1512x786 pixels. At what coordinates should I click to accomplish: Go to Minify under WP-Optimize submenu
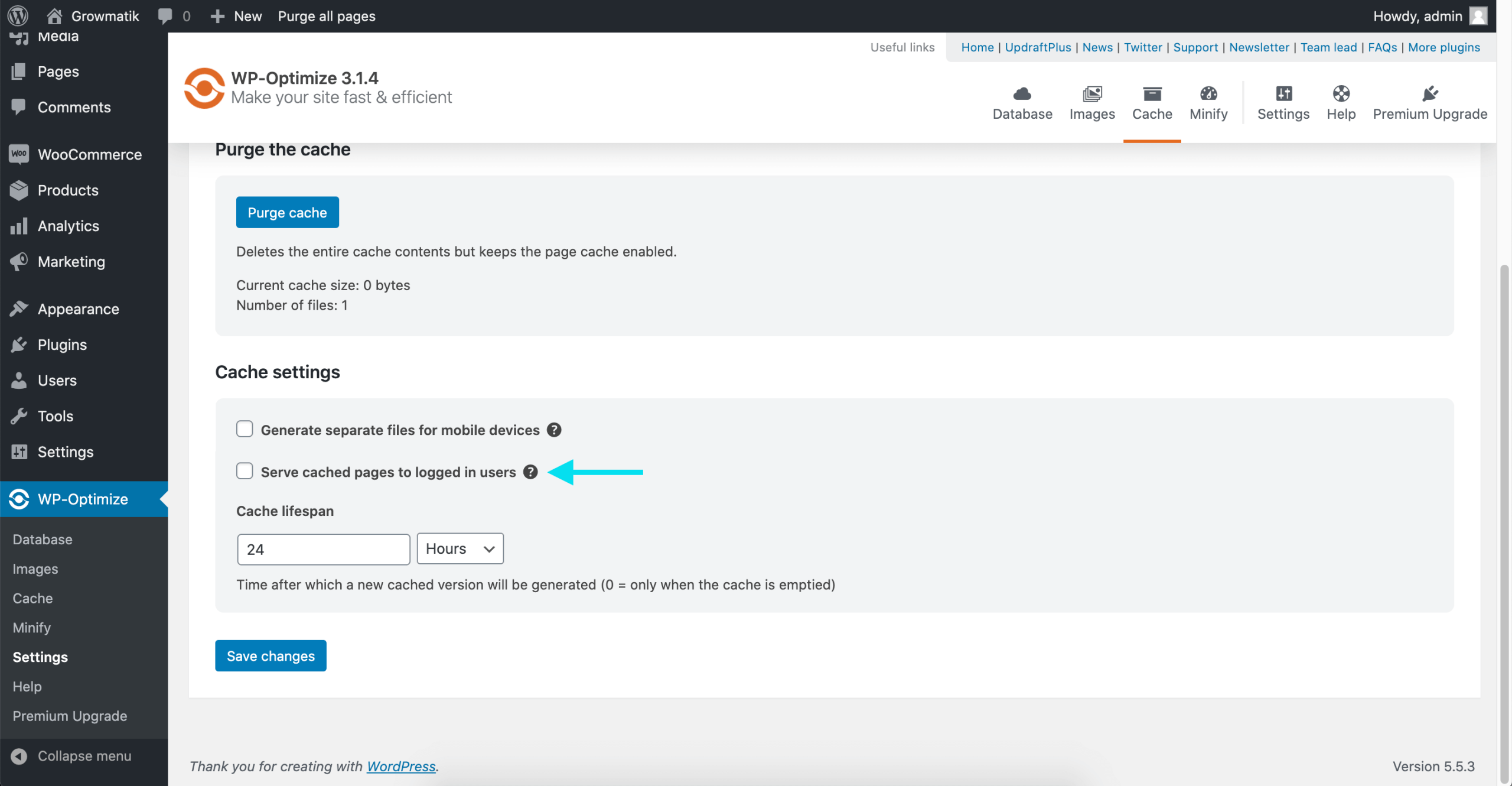tap(31, 628)
